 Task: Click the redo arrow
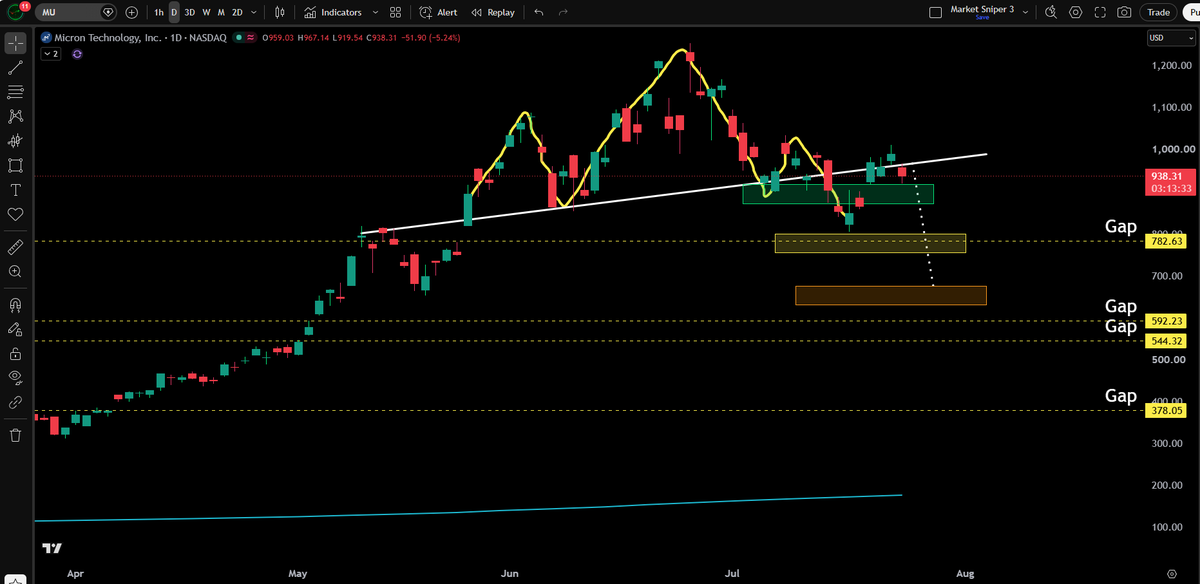(x=563, y=13)
